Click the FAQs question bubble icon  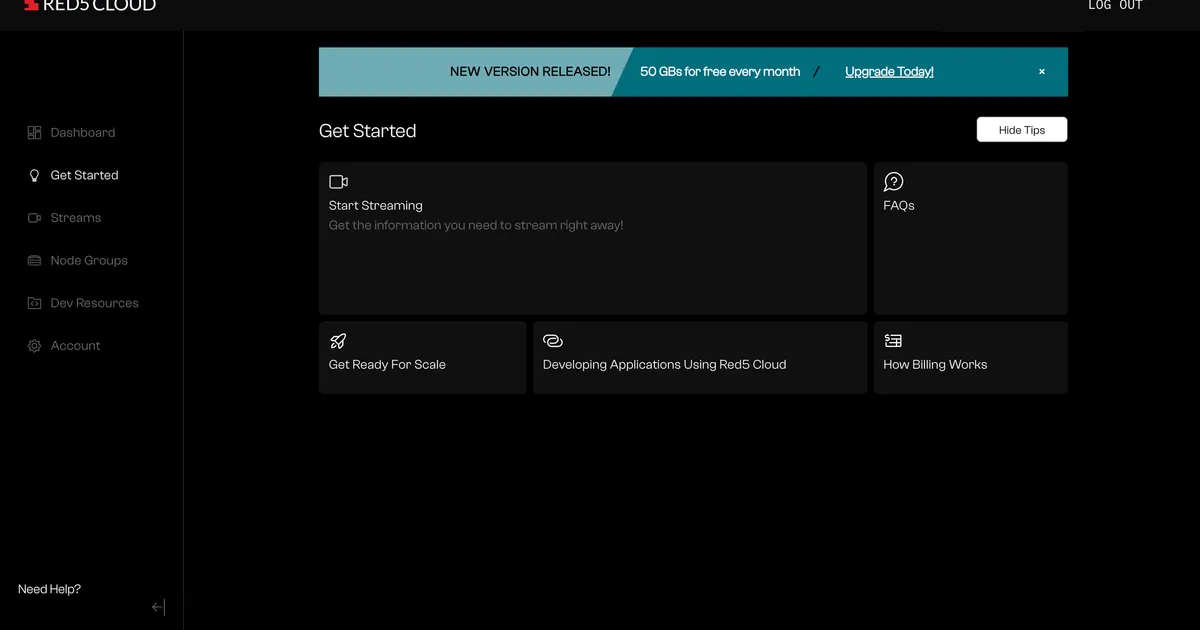(x=893, y=181)
